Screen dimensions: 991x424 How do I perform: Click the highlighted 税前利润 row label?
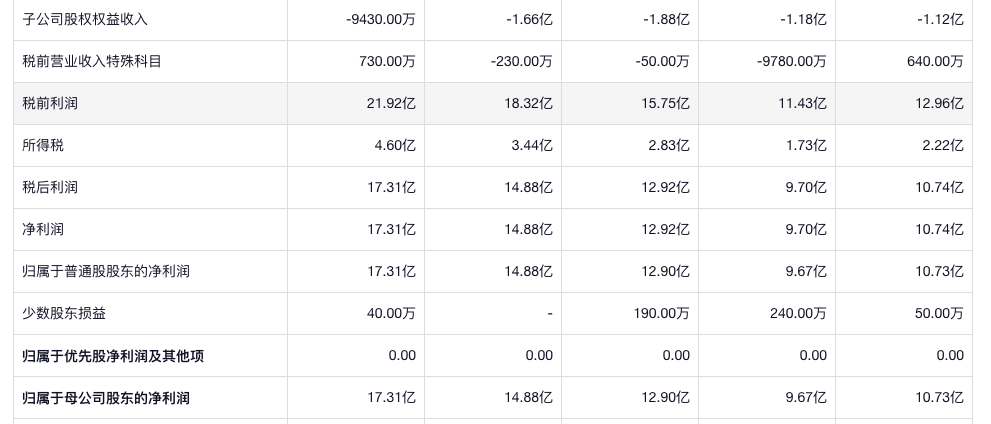point(50,103)
